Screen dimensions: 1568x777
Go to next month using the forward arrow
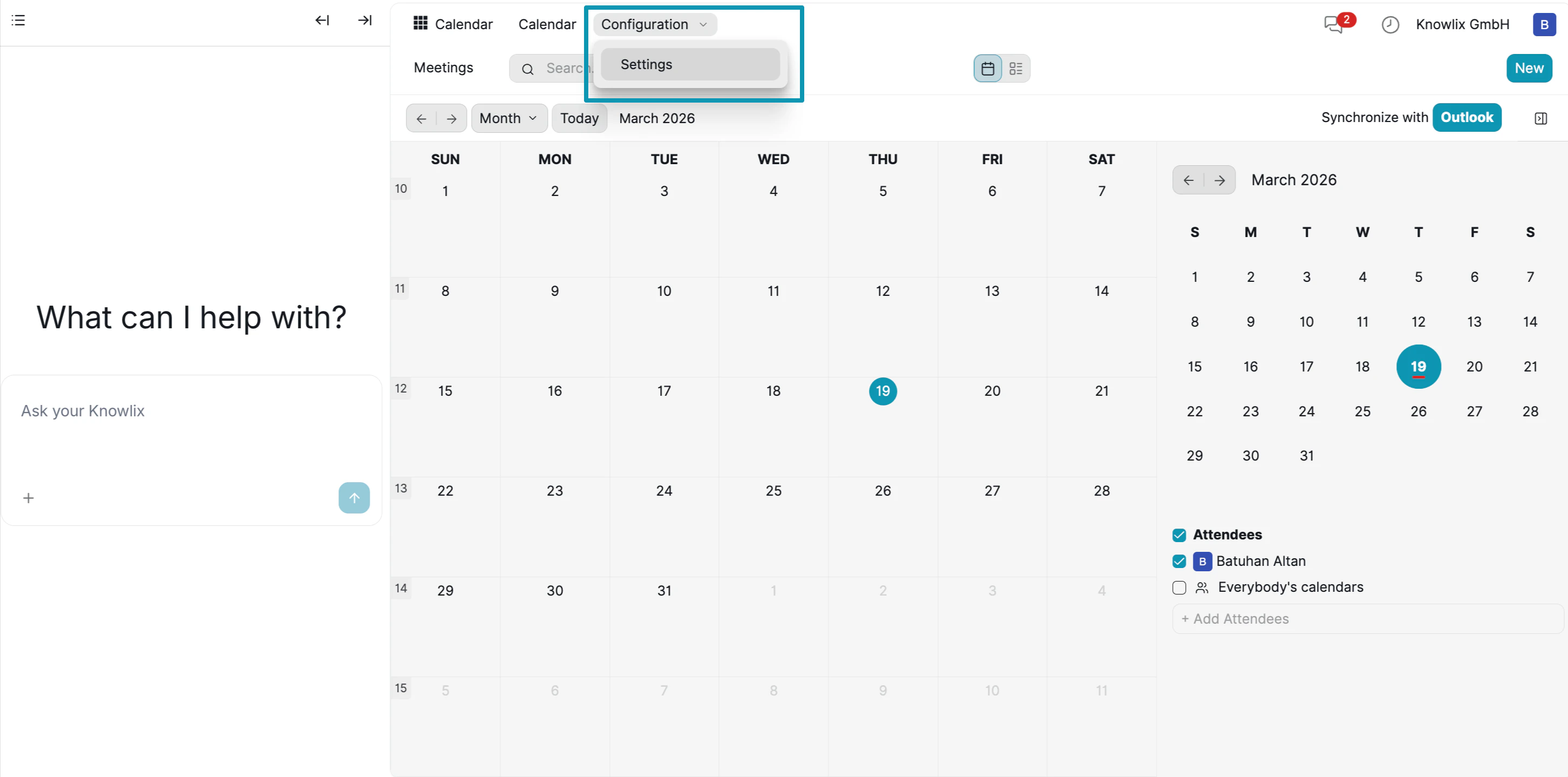click(x=451, y=118)
